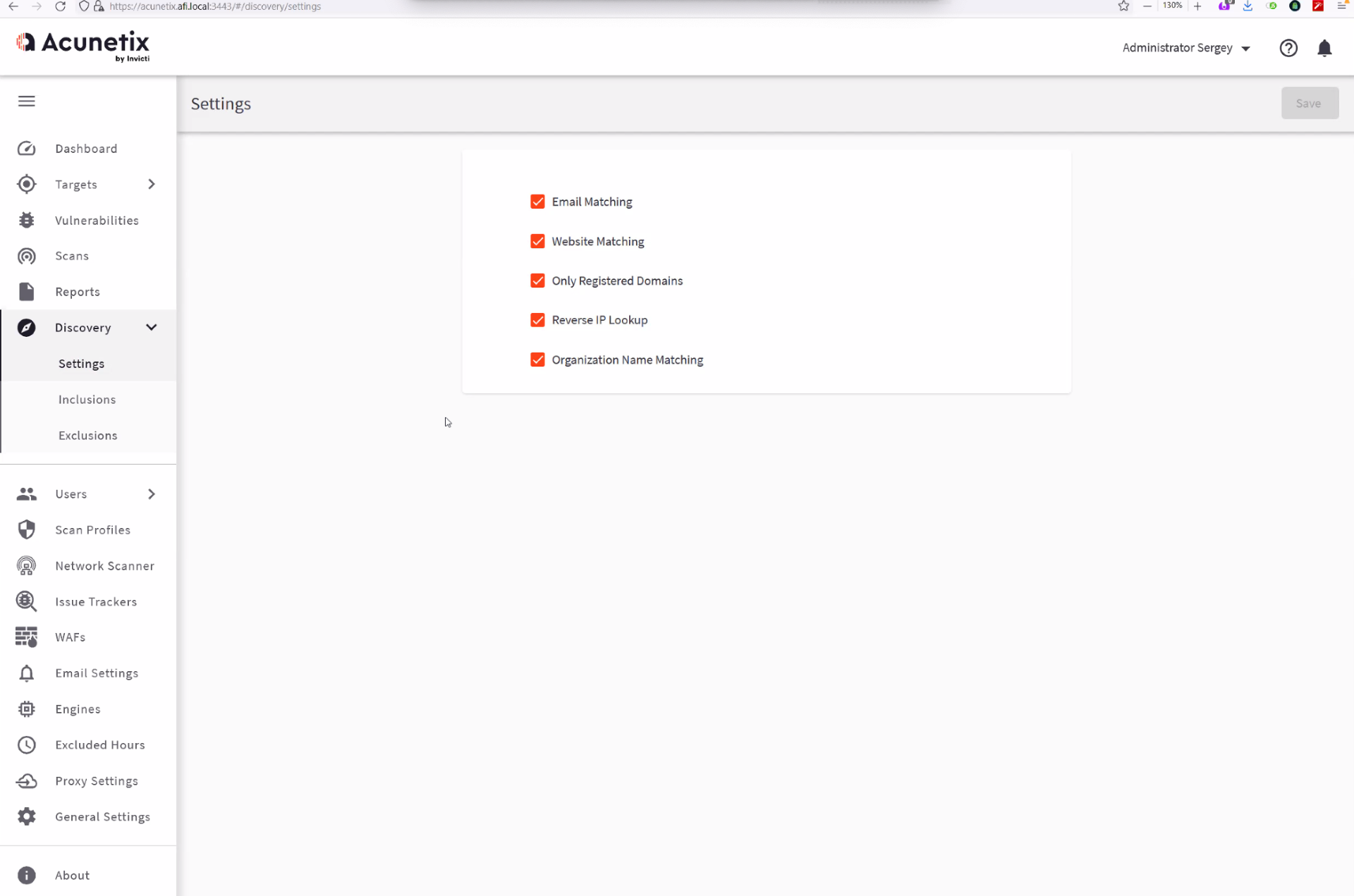Toggle the Only Registered Domains checkbox
This screenshot has width=1354, height=896.
click(537, 281)
